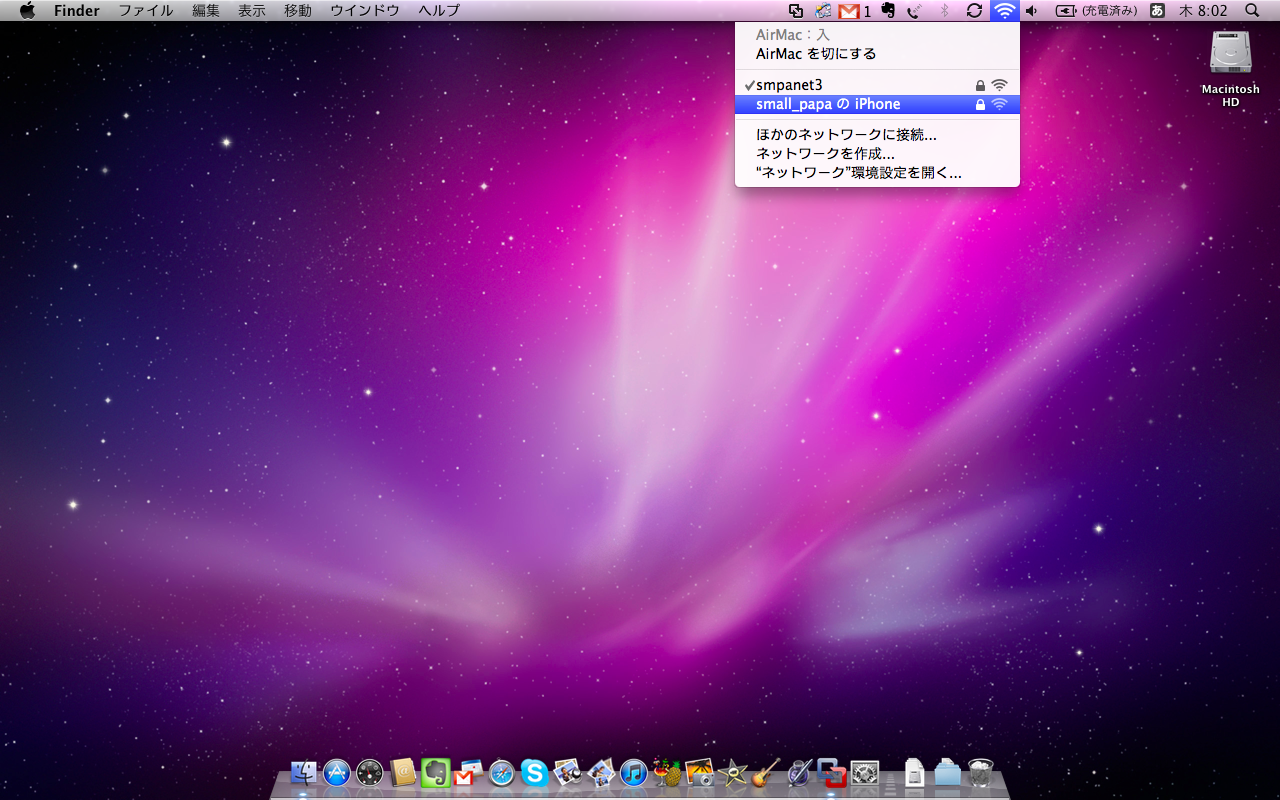Open the ヘルプ menu
The height and width of the screenshot is (800, 1280).
point(439,11)
